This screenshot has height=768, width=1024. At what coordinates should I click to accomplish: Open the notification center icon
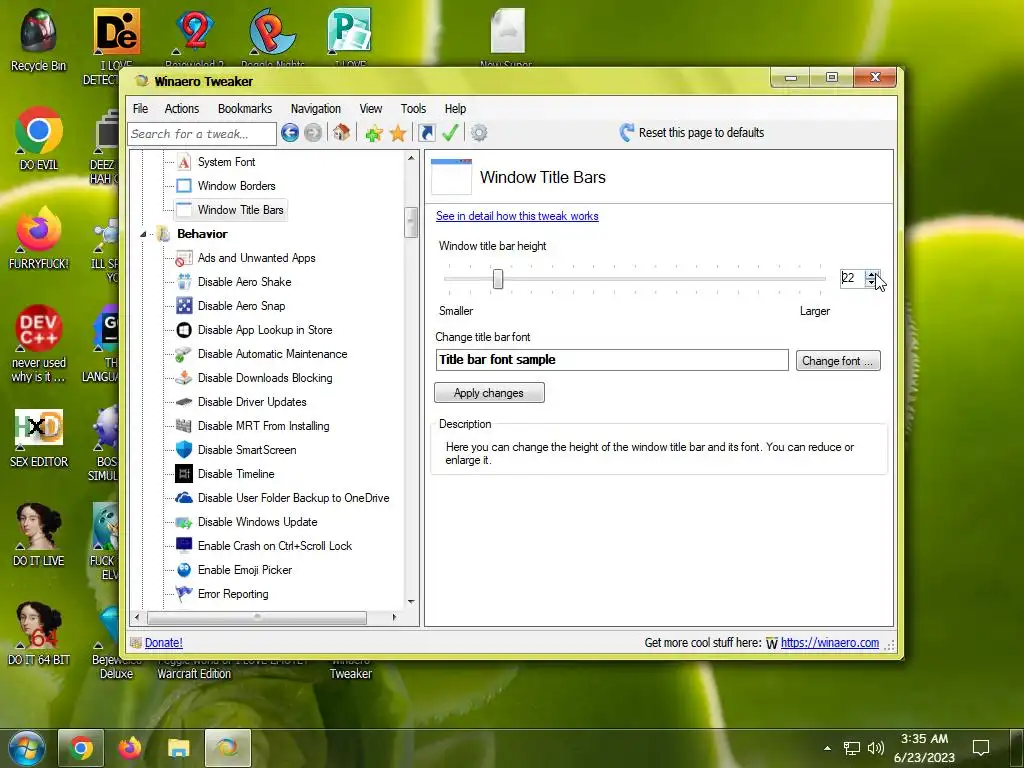[980, 748]
